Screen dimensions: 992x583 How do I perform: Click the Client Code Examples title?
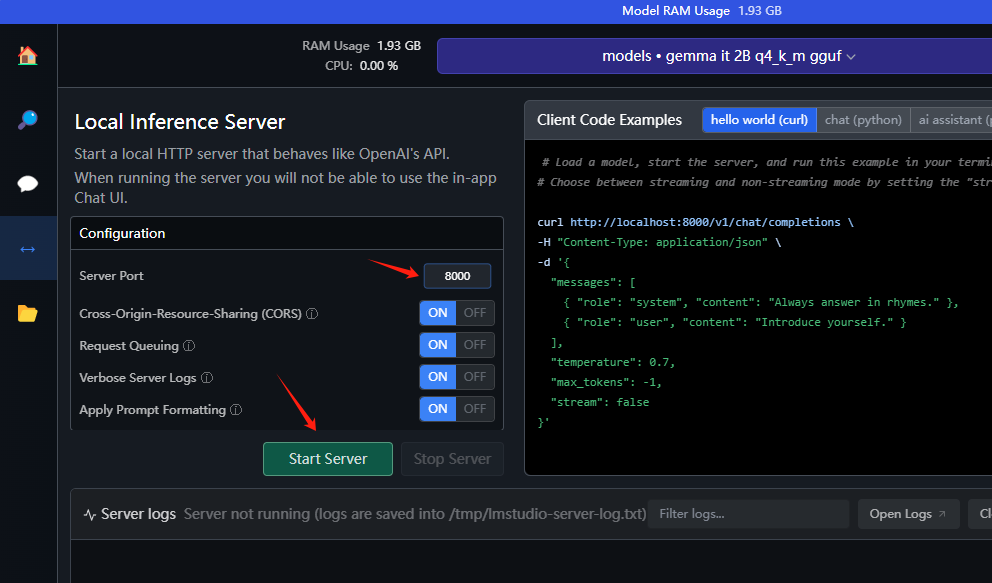[609, 120]
